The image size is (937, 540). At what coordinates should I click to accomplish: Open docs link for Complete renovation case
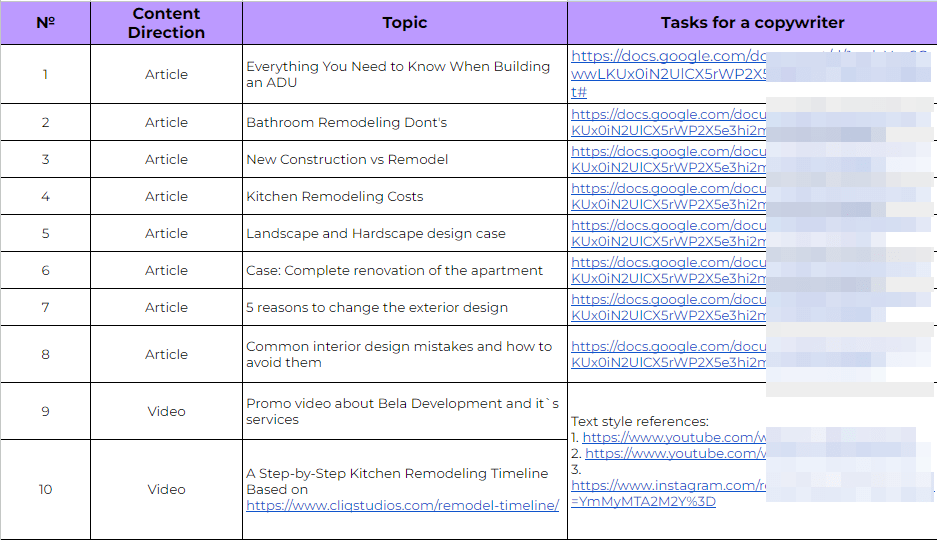668,271
